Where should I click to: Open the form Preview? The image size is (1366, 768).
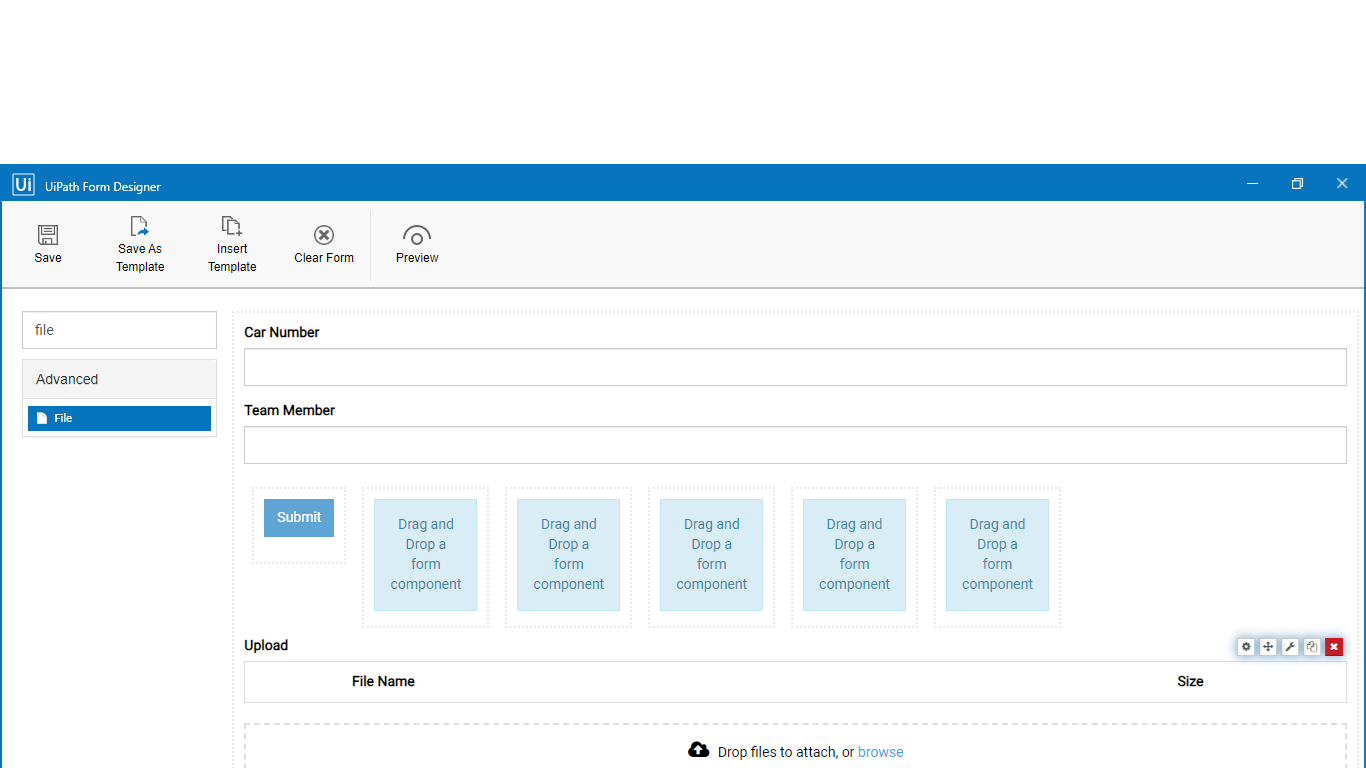pos(417,244)
